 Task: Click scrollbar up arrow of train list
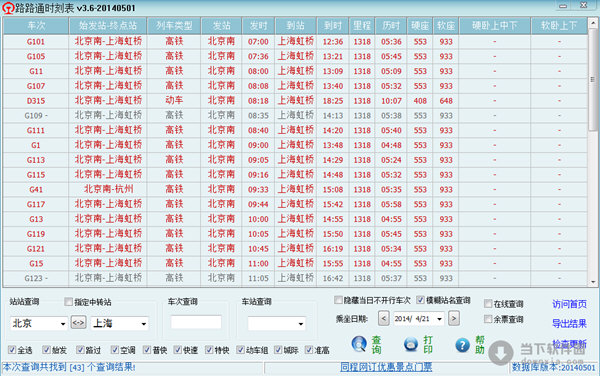point(593,23)
